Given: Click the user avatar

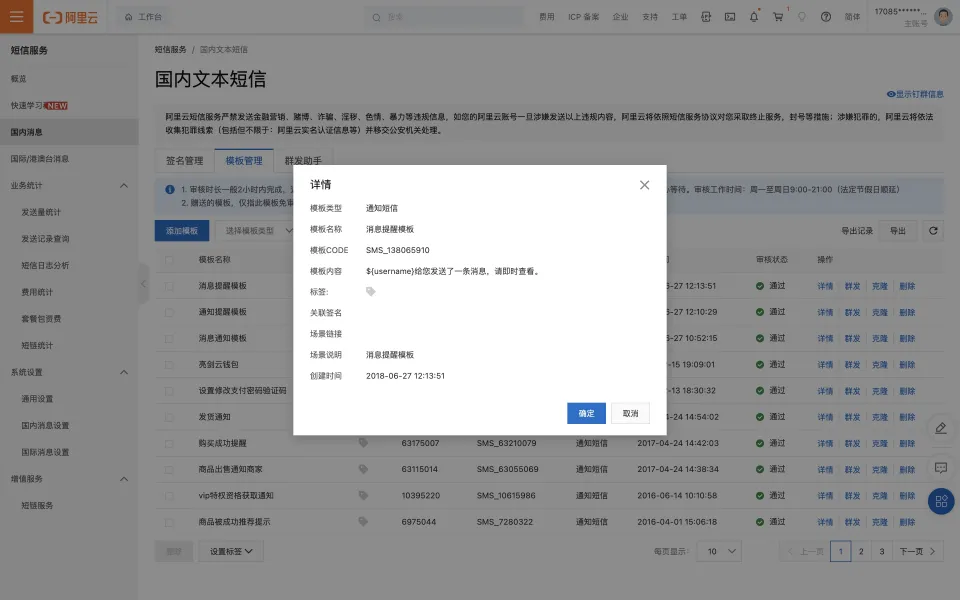Looking at the screenshot, I should click(x=943, y=17).
